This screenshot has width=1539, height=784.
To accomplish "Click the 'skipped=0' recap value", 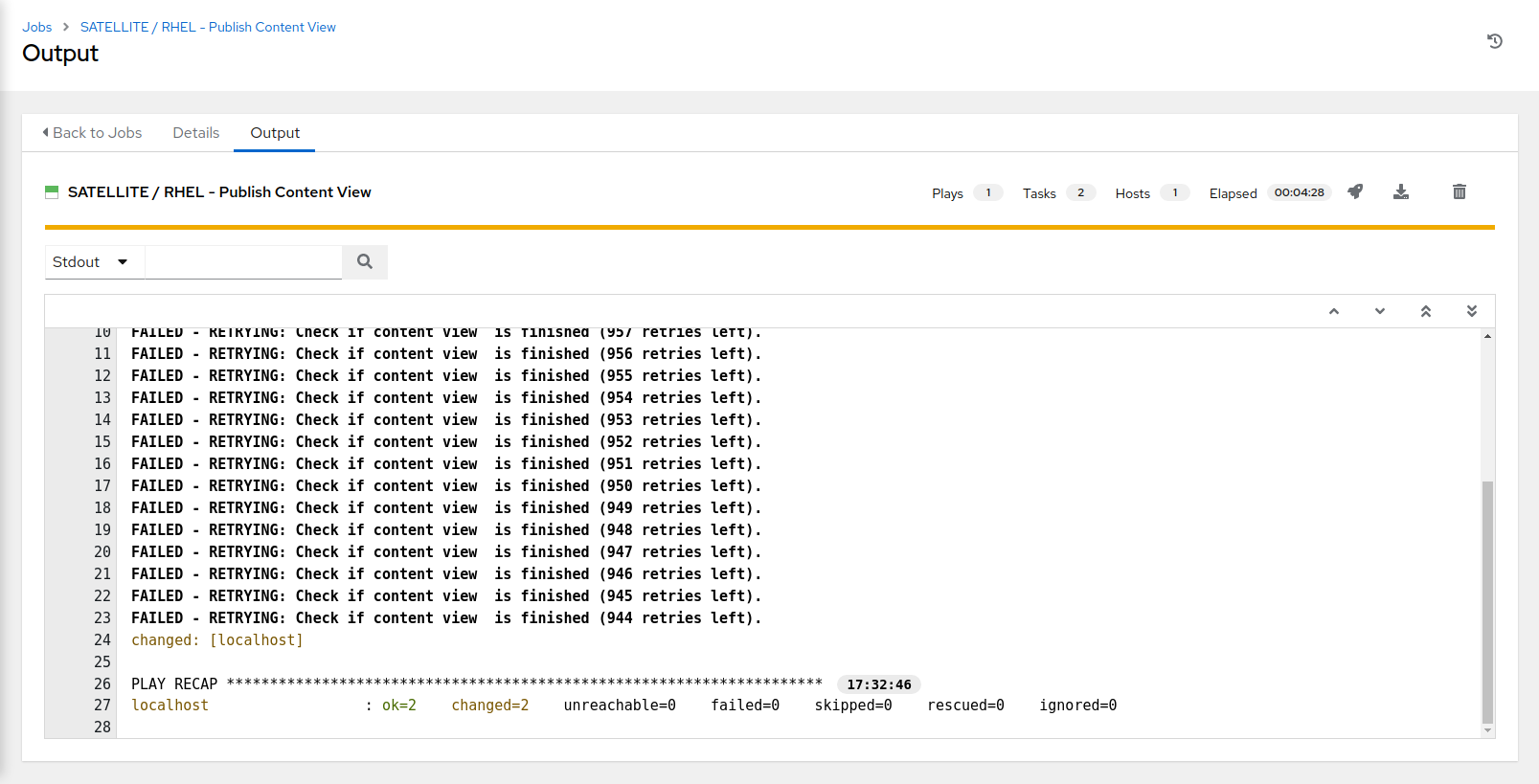I will (x=853, y=706).
